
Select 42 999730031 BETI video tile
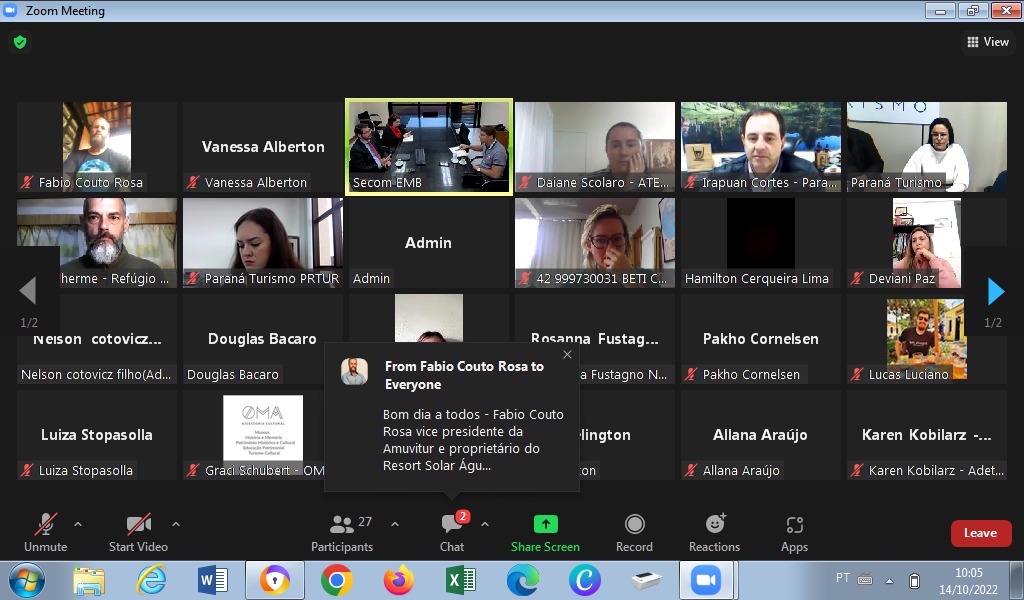[595, 243]
